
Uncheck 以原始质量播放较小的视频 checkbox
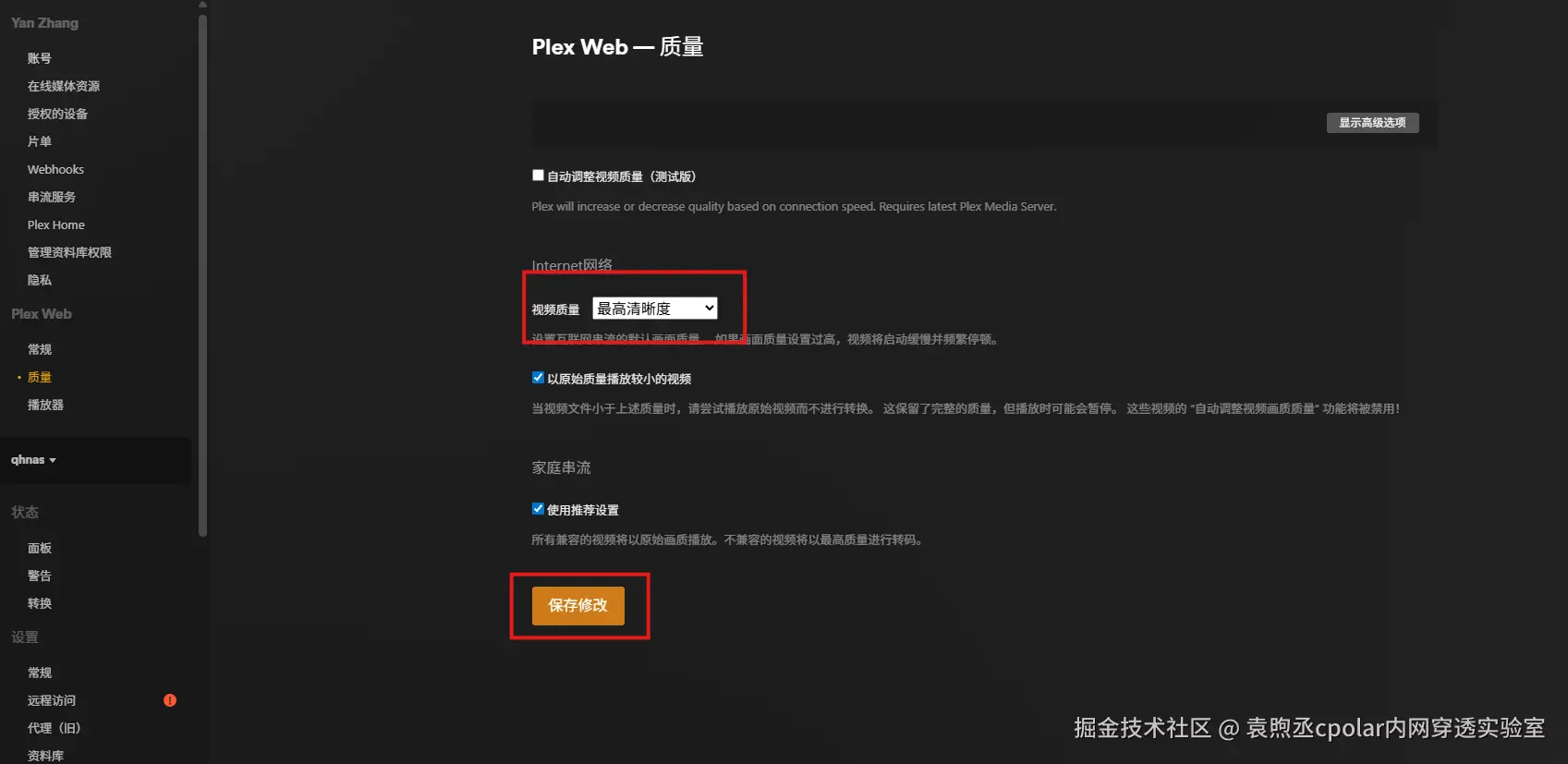tap(538, 378)
